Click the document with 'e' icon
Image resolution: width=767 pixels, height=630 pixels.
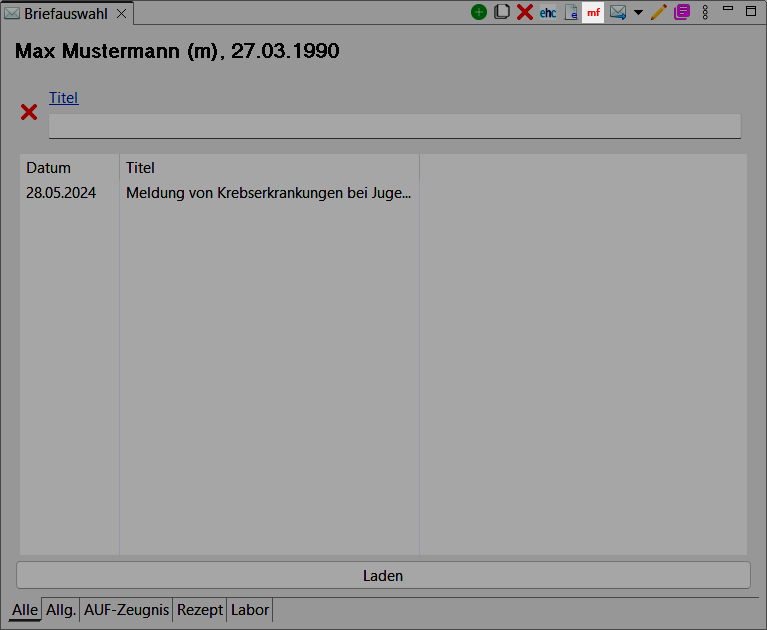pyautogui.click(x=571, y=13)
